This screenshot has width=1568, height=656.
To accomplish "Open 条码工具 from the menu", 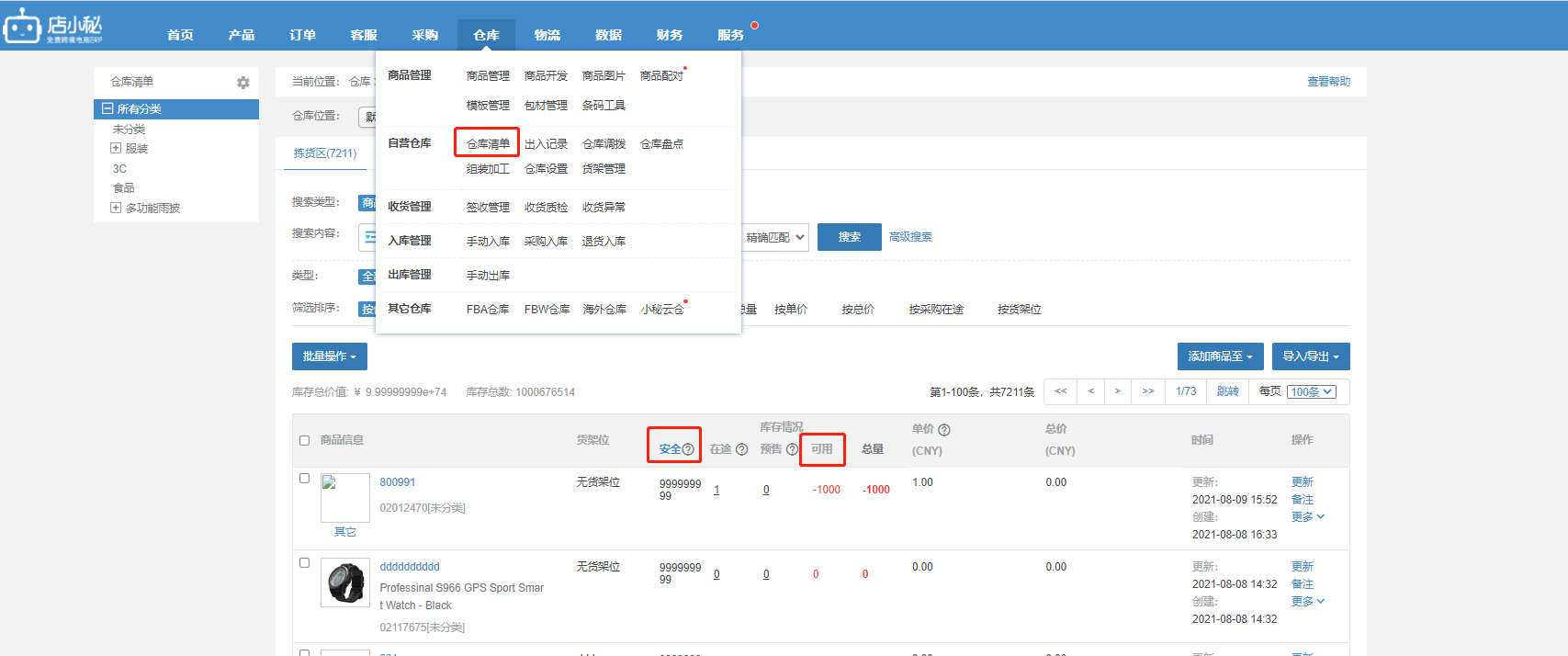I will (x=604, y=106).
